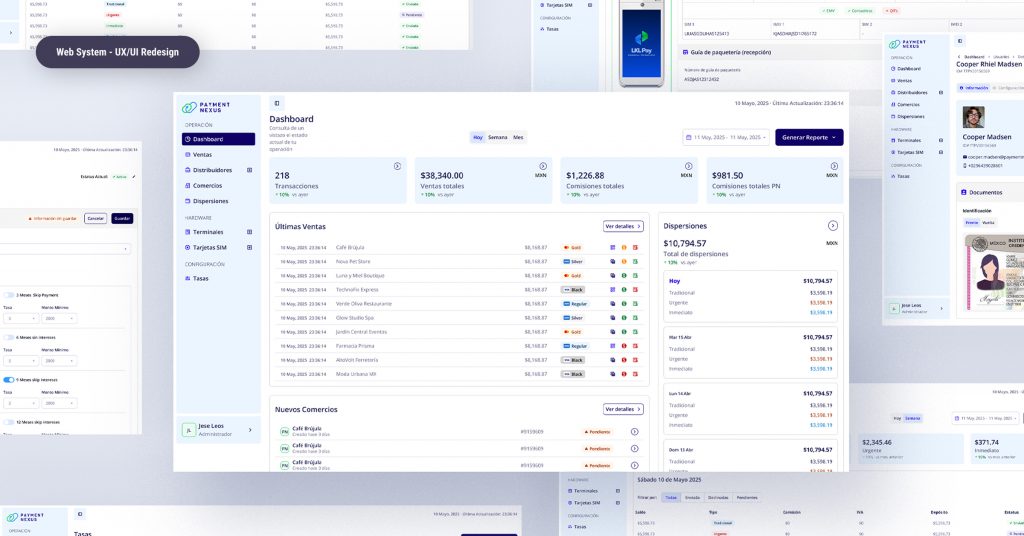
Task: Click the pencil edit icon beside Estatus Actual
Action: (133, 176)
